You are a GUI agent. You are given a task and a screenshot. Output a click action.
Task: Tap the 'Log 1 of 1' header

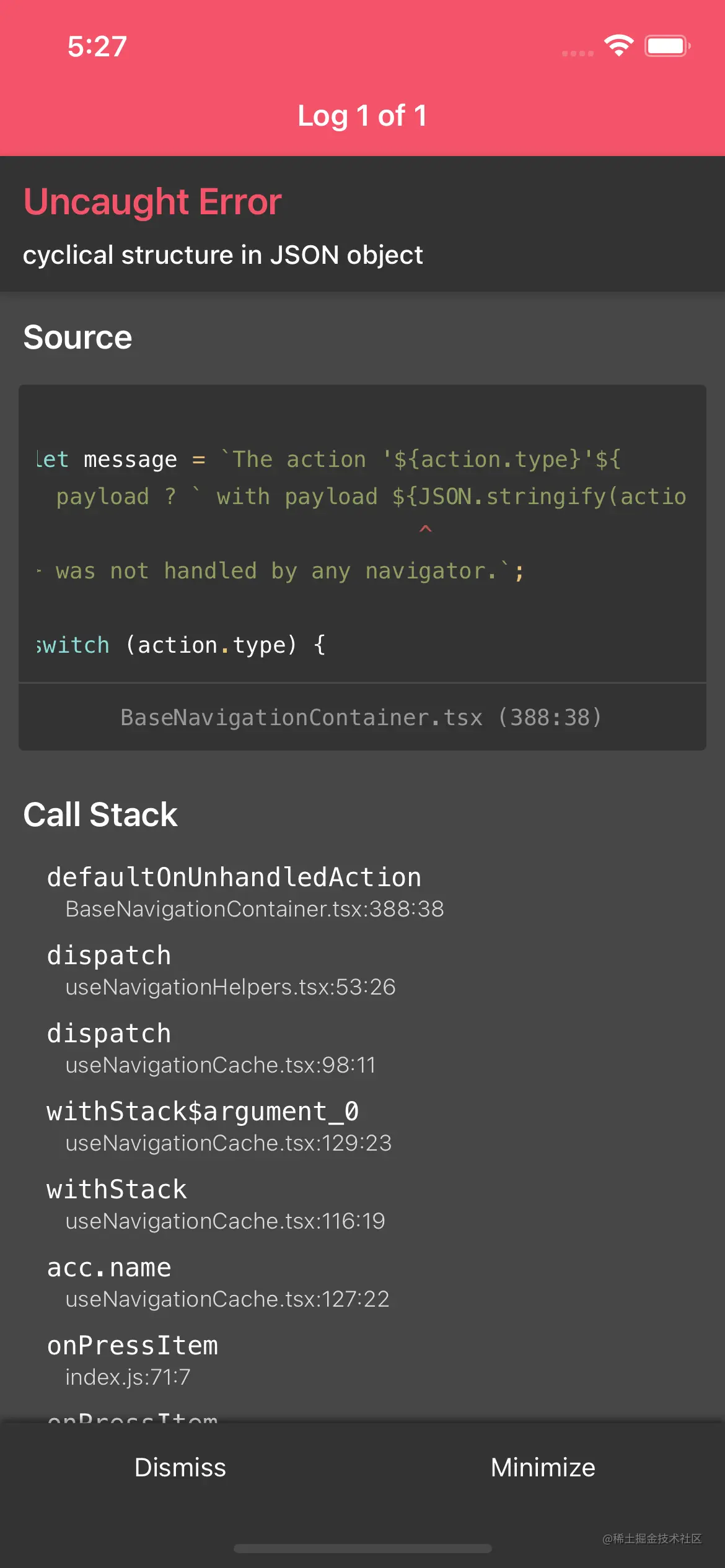click(x=362, y=116)
